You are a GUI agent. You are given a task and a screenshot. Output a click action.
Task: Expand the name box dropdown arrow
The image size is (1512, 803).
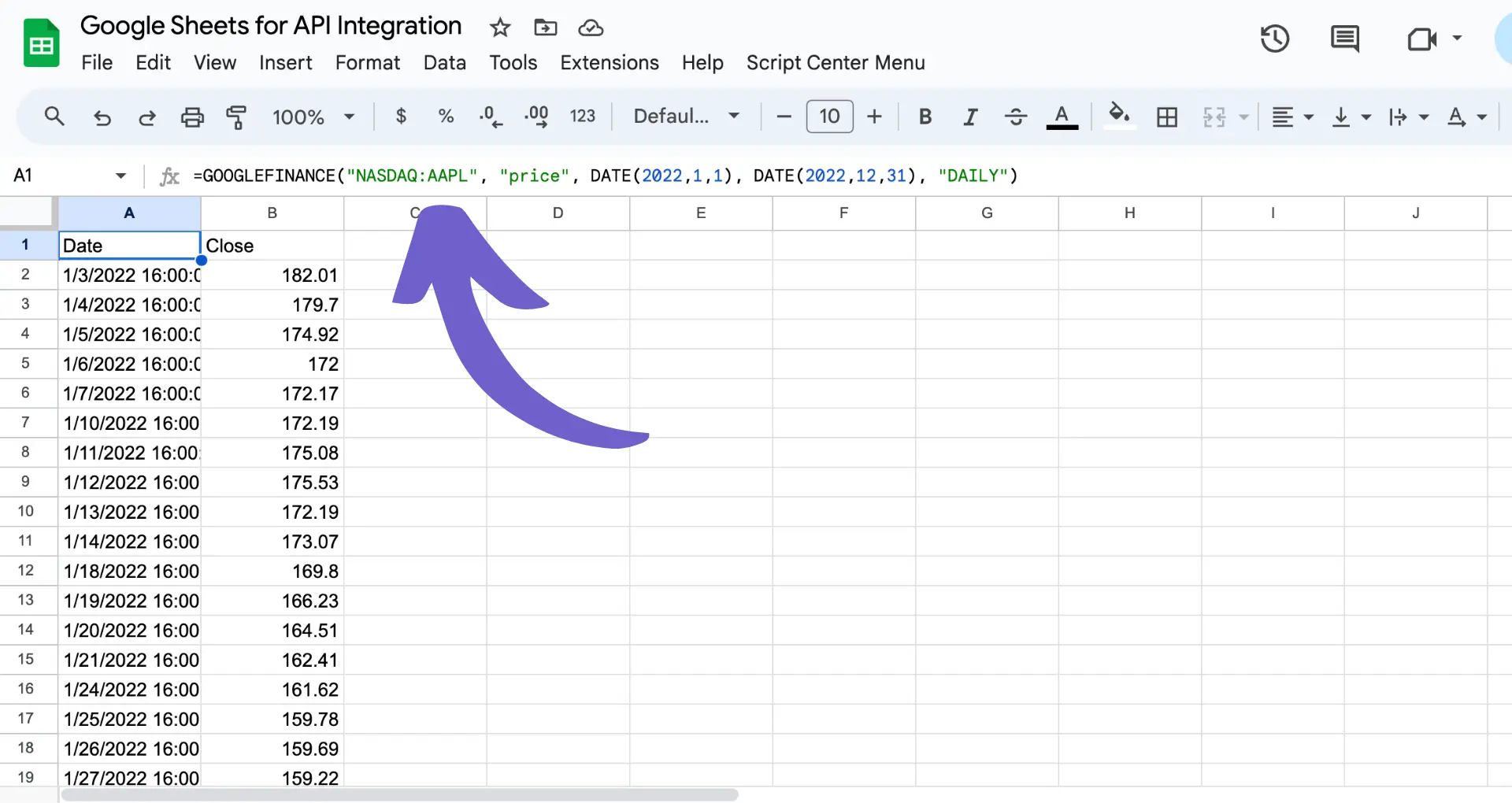click(x=120, y=176)
